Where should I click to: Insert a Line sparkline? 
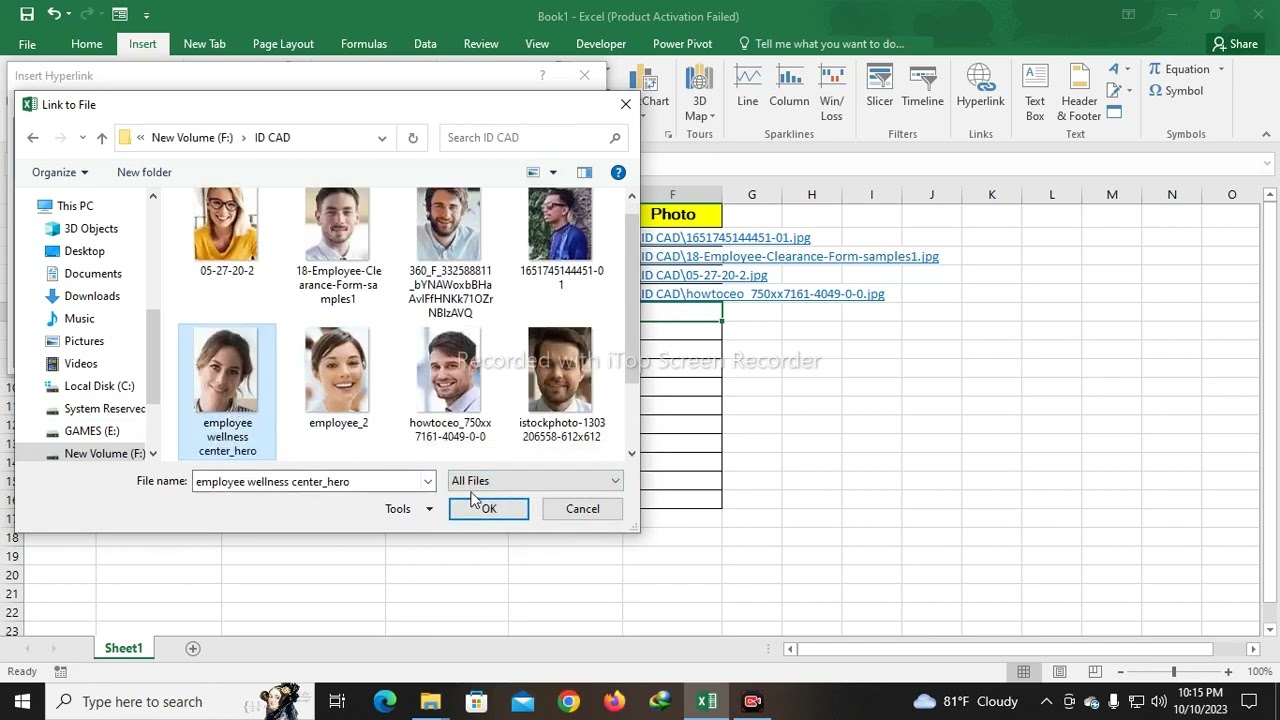[747, 86]
